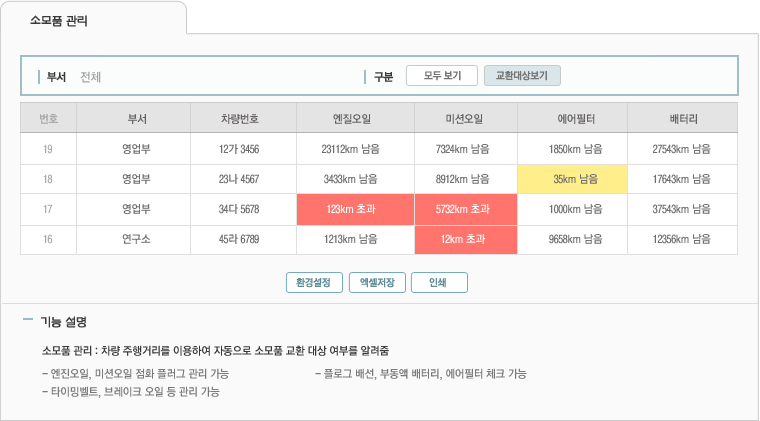Viewport: 760px width, 421px height.
Task: Collapse the 기능 설명 section
Action: click(x=28, y=320)
